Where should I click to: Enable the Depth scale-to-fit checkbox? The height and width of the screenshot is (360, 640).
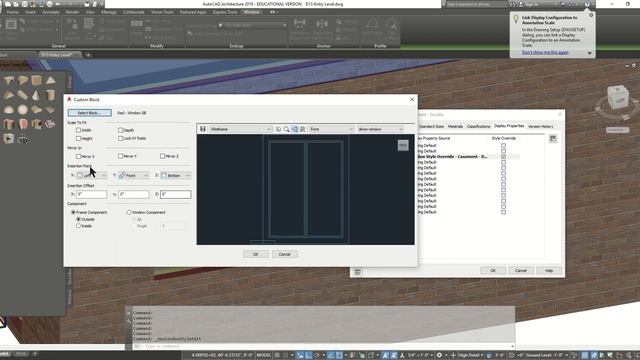[x=120, y=130]
